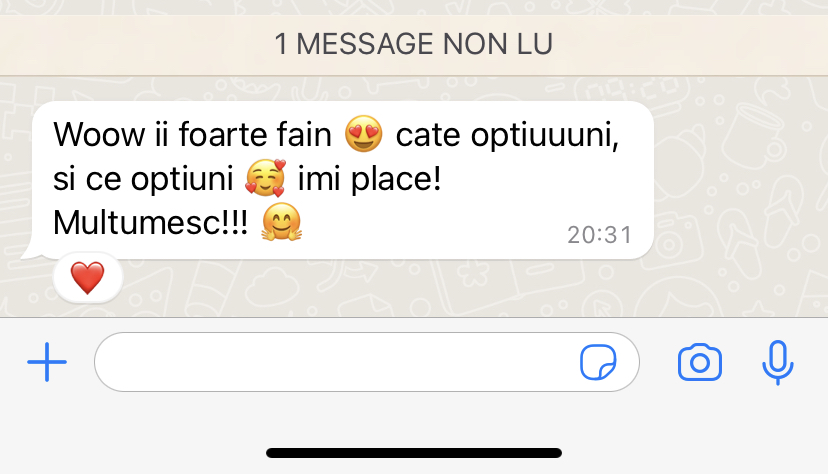828x474 pixels.
Task: Launch the camera from the chat bar
Action: (x=700, y=362)
